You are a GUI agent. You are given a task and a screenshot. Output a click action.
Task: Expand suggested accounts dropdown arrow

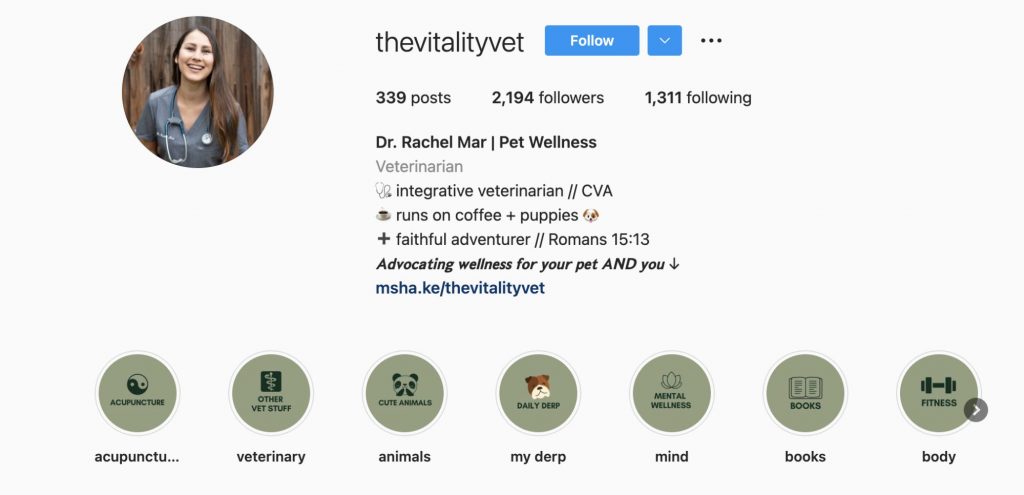click(664, 41)
